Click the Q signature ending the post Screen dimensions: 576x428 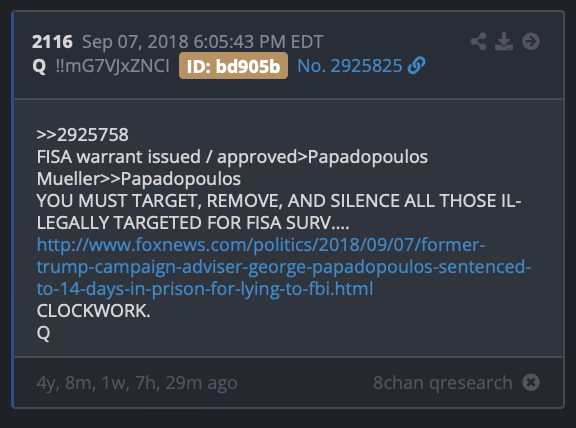tap(43, 334)
